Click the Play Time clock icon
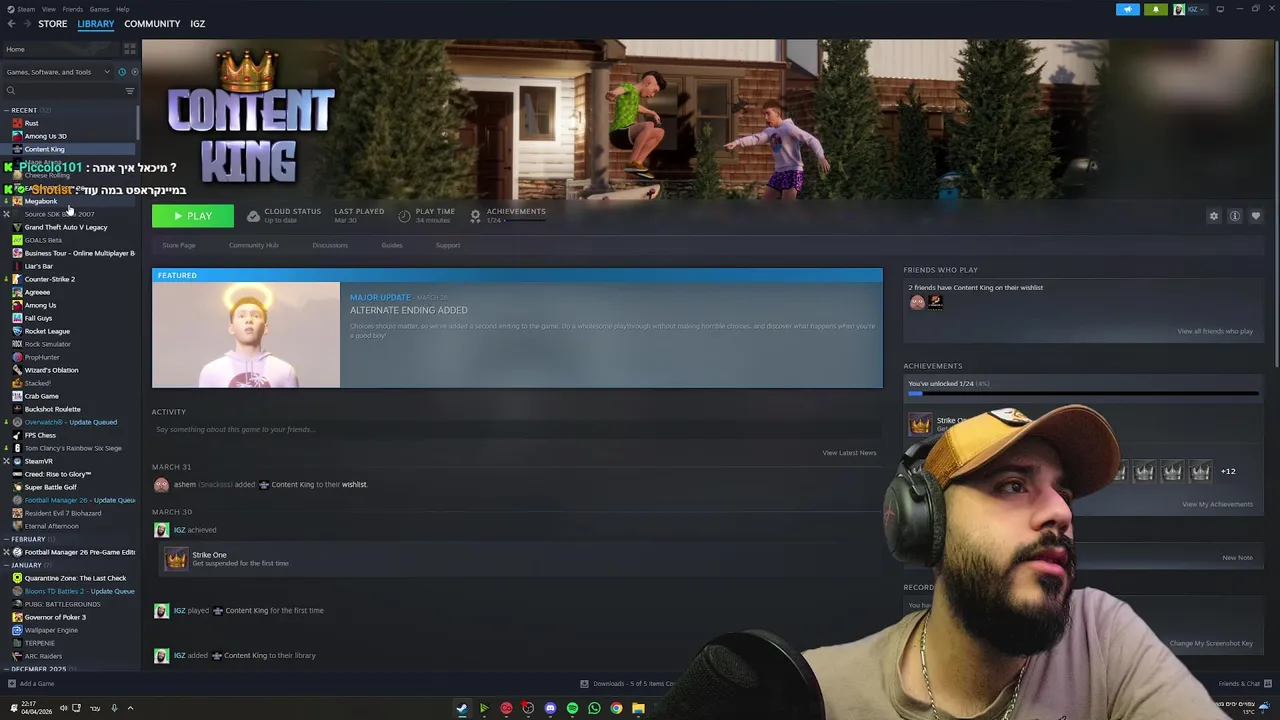Viewport: 1280px width, 720px height. point(404,216)
